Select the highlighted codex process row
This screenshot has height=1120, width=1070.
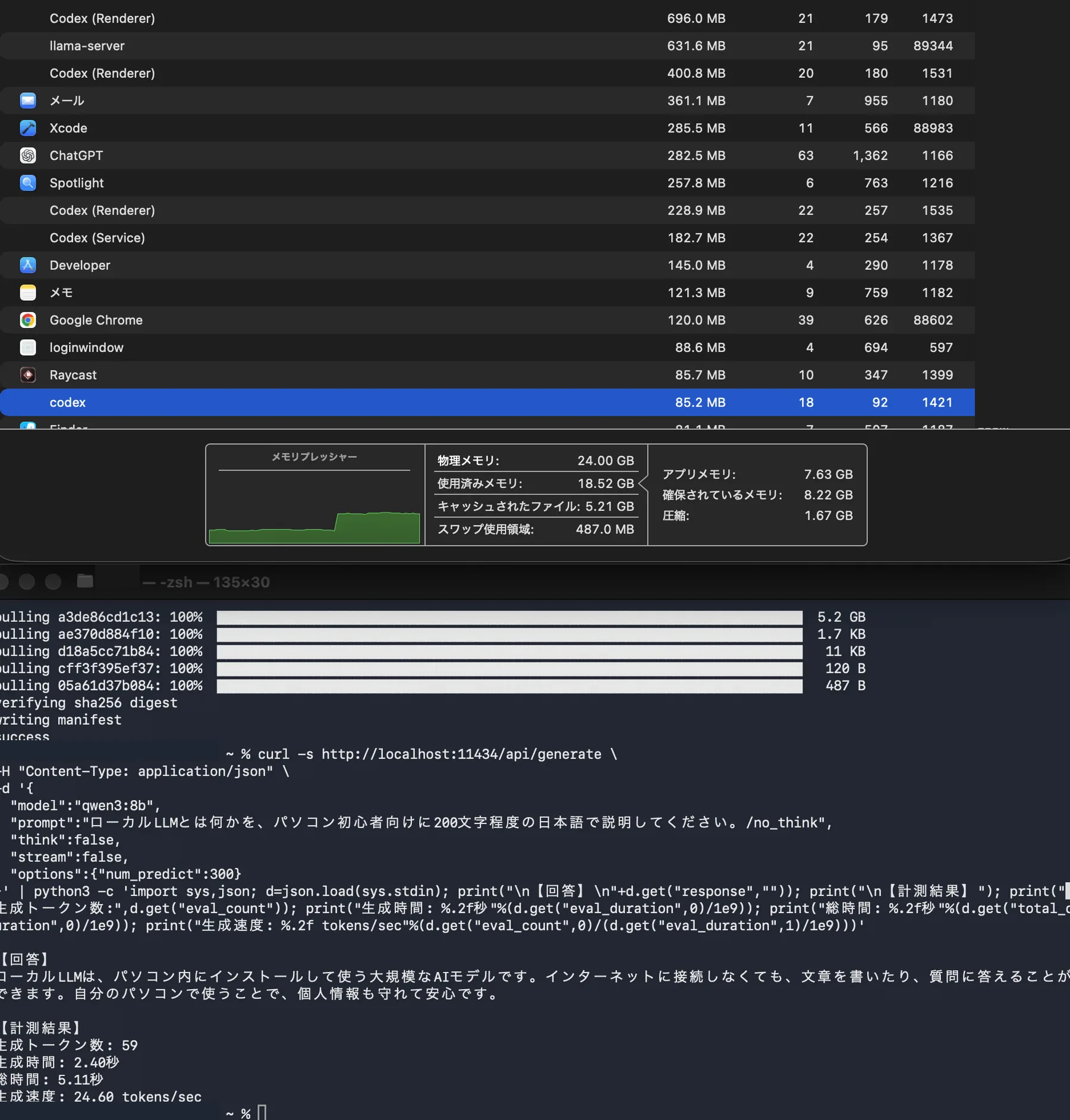click(x=487, y=402)
